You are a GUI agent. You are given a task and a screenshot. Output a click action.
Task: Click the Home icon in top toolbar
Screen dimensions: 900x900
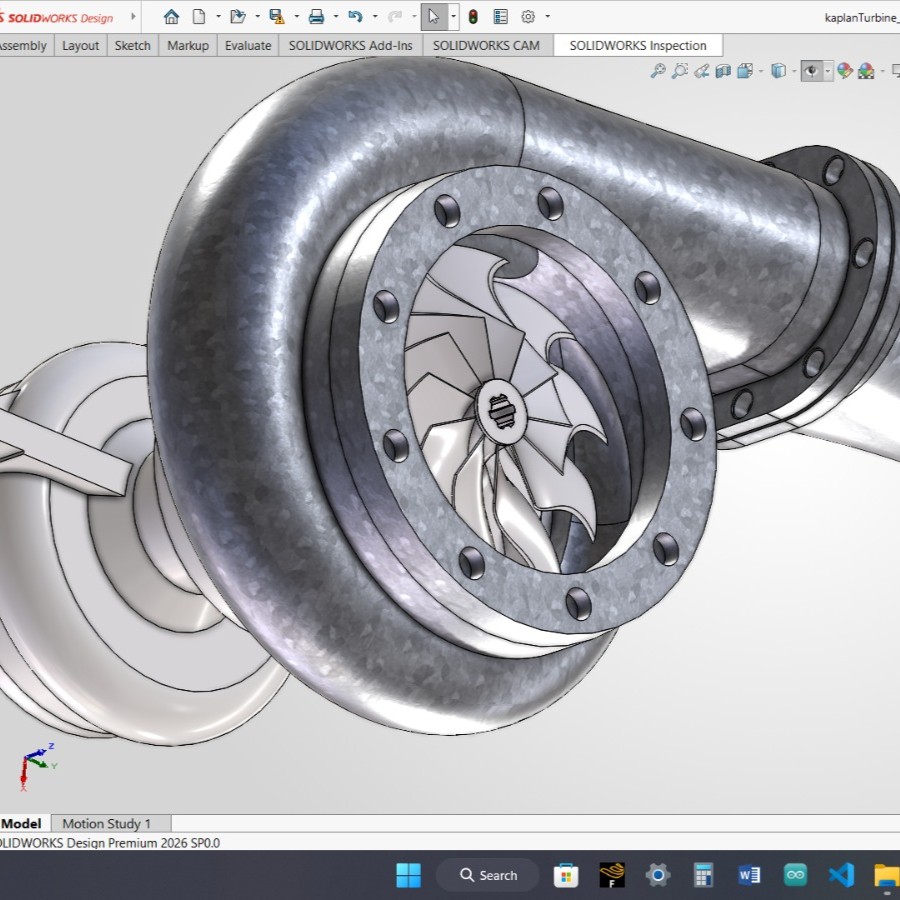click(x=171, y=17)
